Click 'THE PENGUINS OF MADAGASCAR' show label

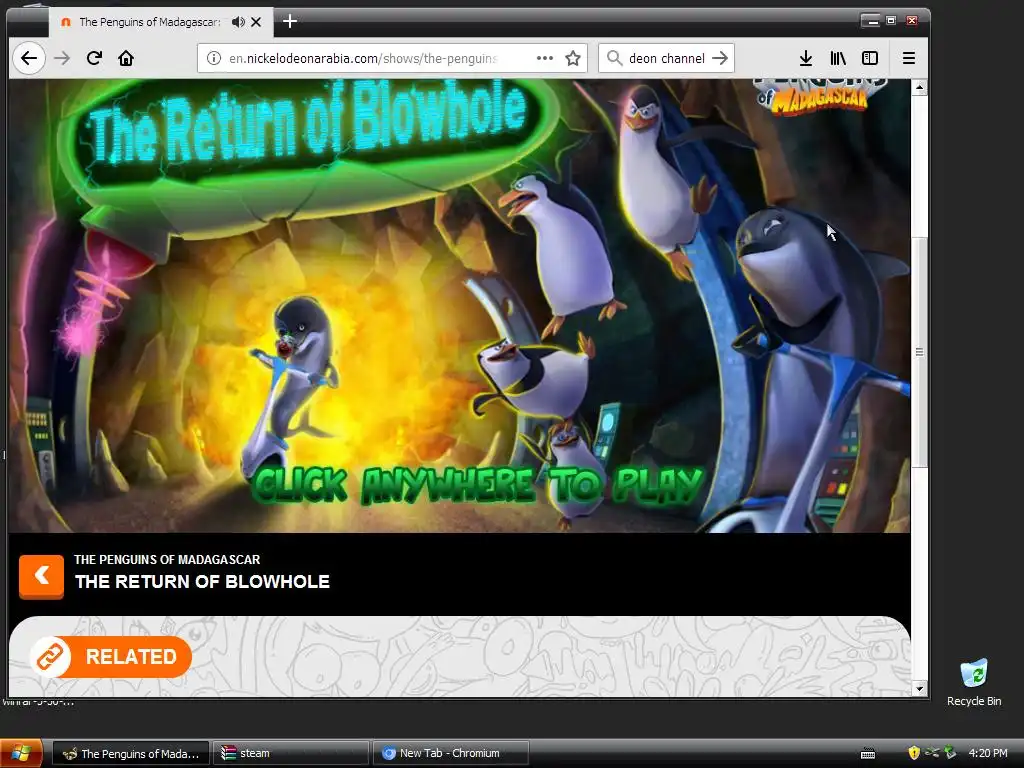pos(167,560)
